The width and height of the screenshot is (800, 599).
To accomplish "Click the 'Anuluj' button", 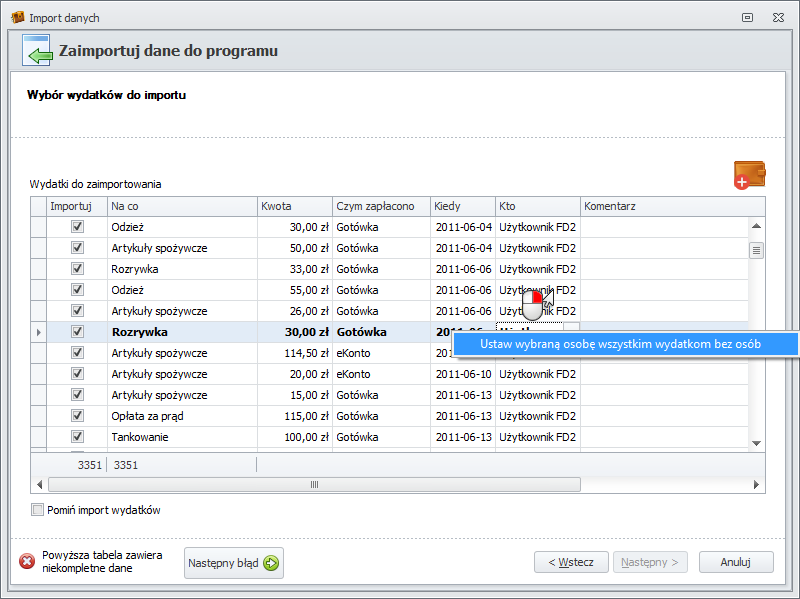I will 735,562.
